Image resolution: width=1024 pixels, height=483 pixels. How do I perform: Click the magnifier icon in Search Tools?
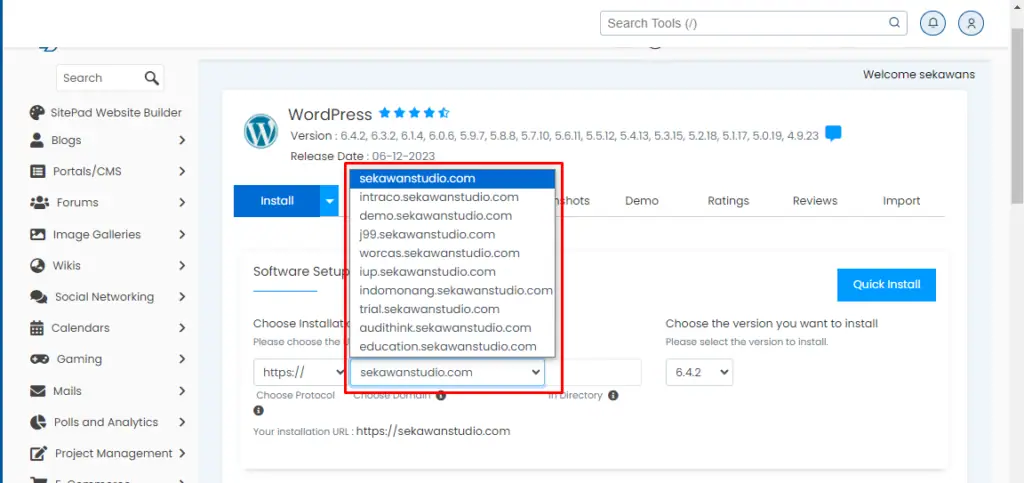[x=894, y=23]
